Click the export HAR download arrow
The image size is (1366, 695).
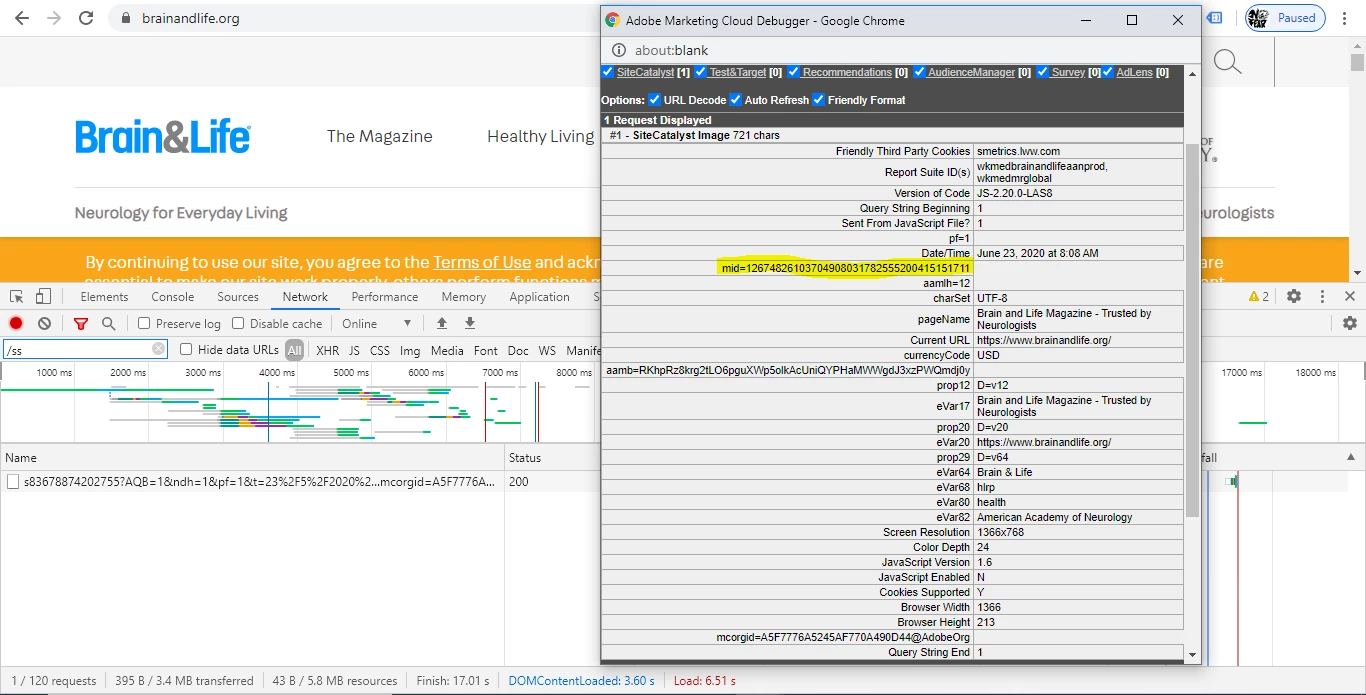[469, 323]
